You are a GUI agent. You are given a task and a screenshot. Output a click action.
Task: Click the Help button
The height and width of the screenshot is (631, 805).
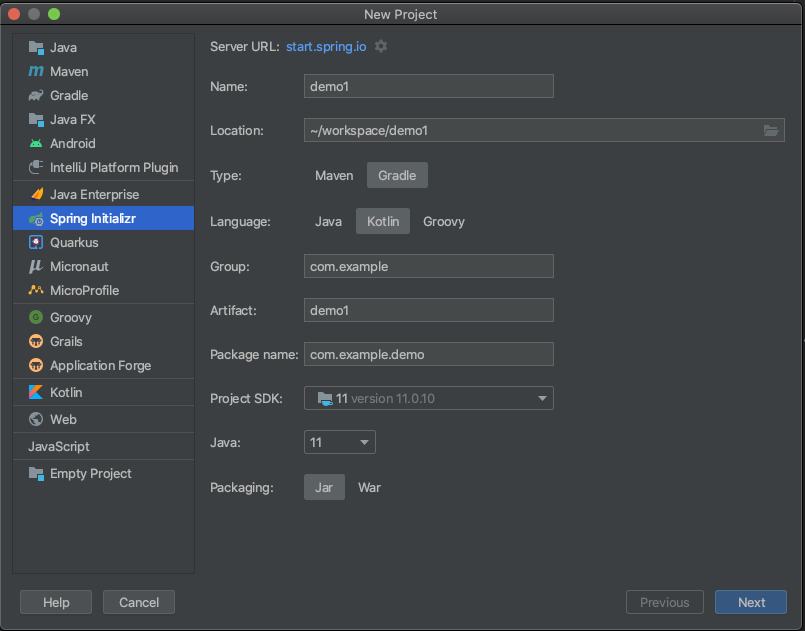tap(56, 602)
